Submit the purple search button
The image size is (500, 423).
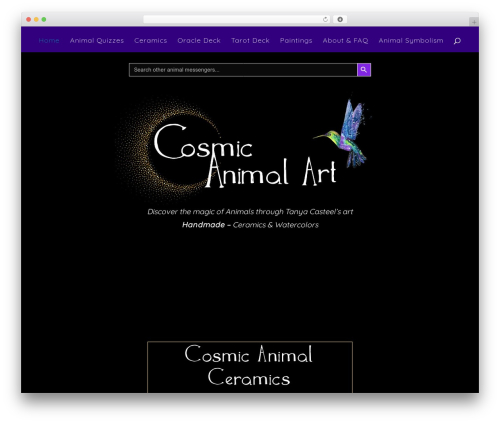364,70
